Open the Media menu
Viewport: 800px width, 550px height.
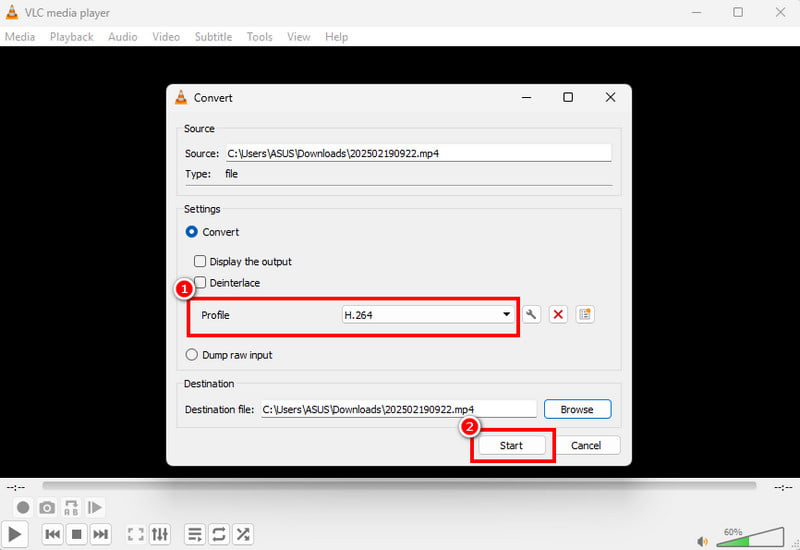pyautogui.click(x=20, y=37)
